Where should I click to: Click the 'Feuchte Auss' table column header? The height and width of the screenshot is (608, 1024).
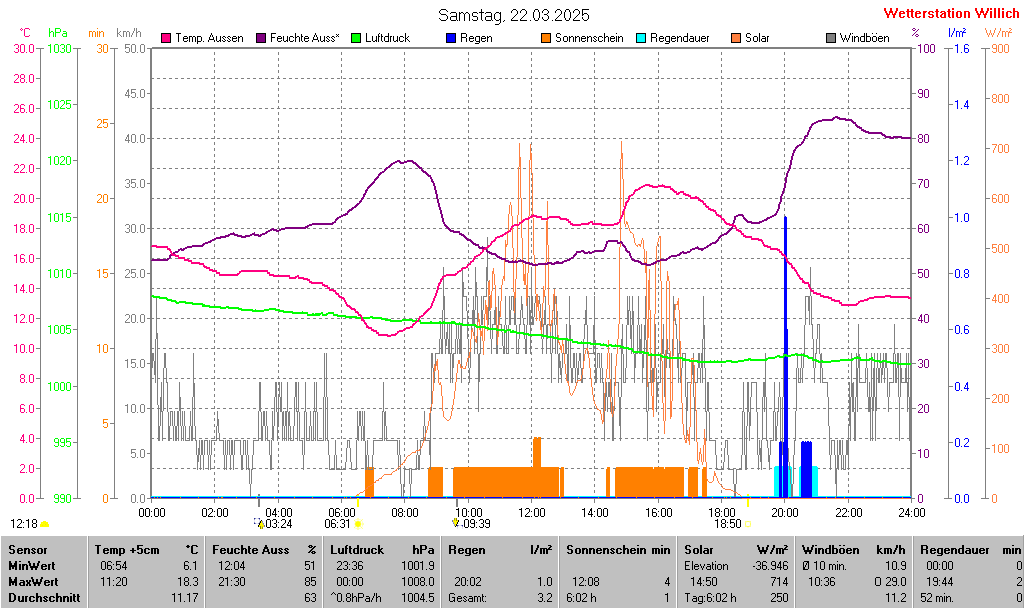click(251, 550)
